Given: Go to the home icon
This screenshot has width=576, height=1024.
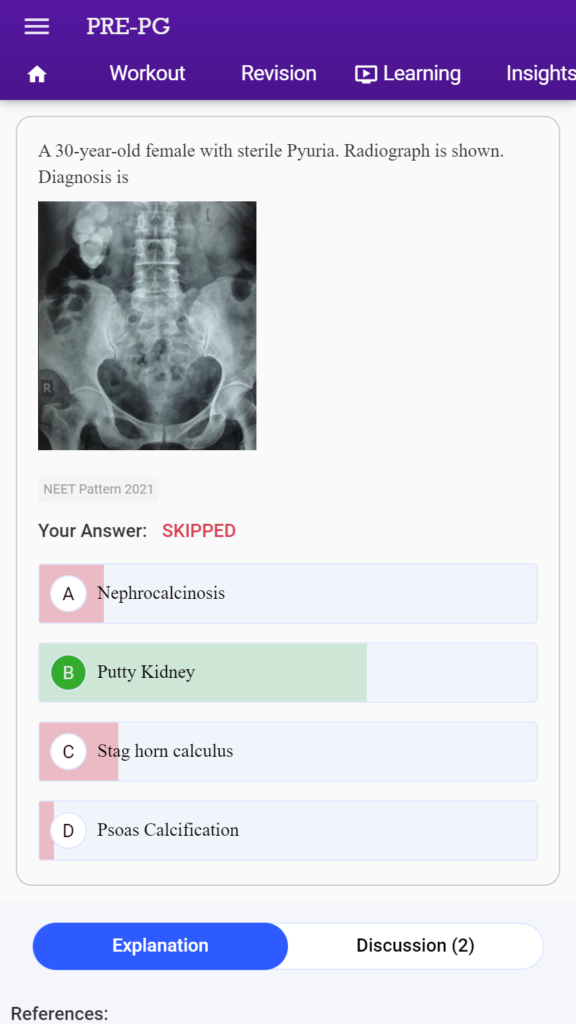Looking at the screenshot, I should click(x=37, y=74).
